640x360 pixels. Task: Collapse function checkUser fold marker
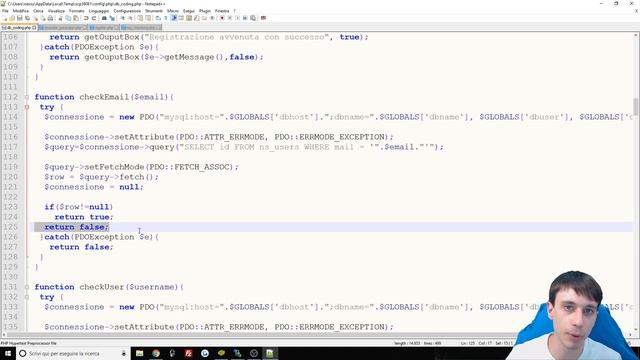[27, 287]
